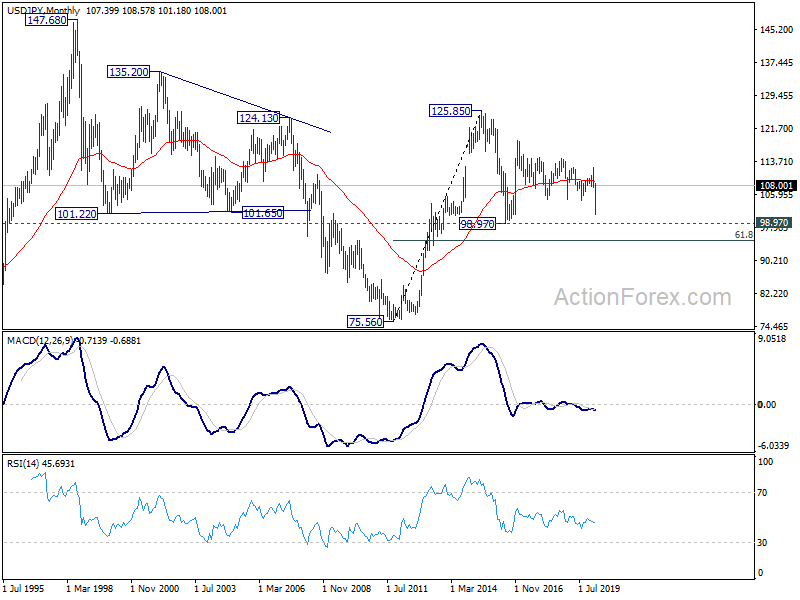Click the 98.970 axis price tag
The image size is (800, 600).
pos(773,222)
